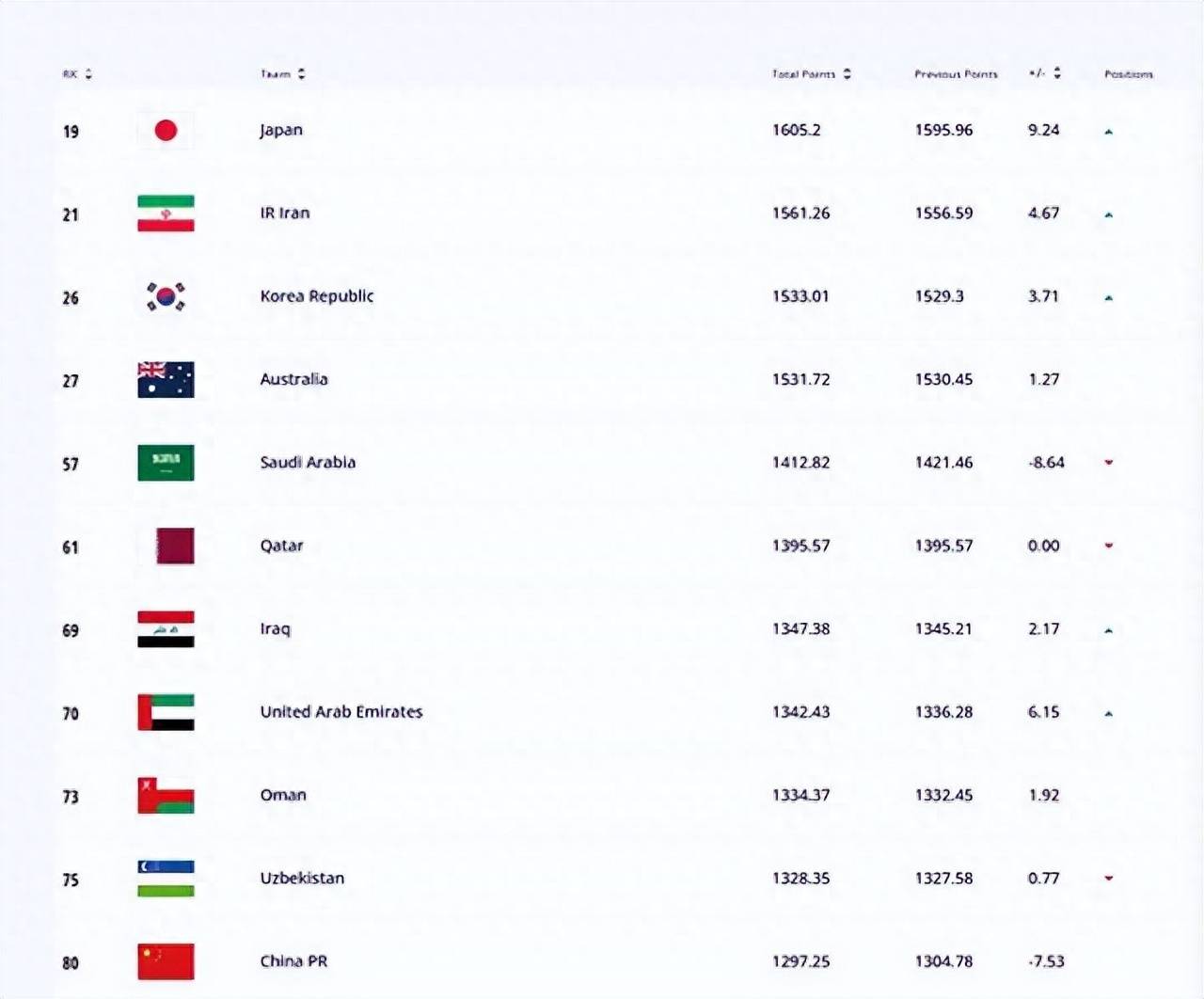The width and height of the screenshot is (1204, 999).
Task: Click the China PR flag icon
Action: pyautogui.click(x=166, y=961)
